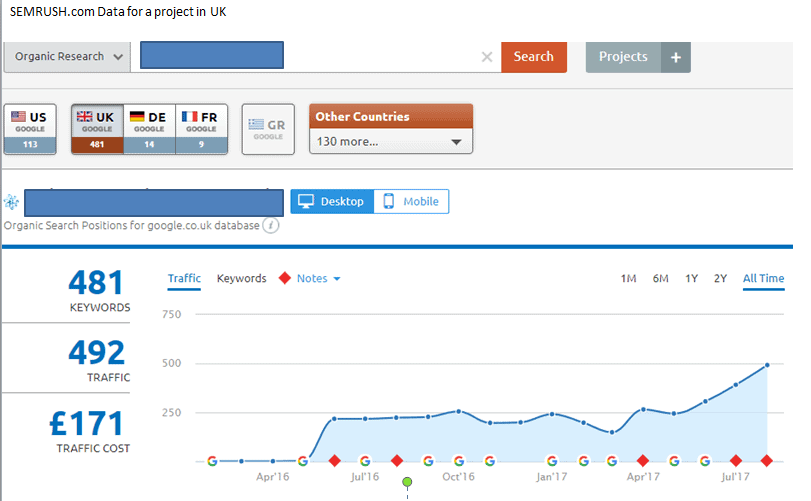Click the 481 KEYWORDS statistic
The width and height of the screenshot is (811, 501).
[97, 291]
